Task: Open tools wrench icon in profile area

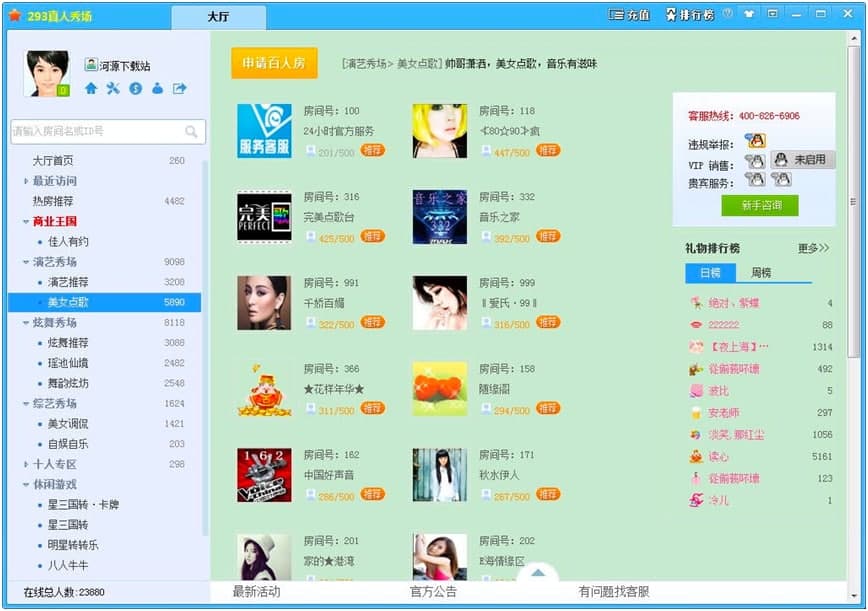Action: [113, 89]
